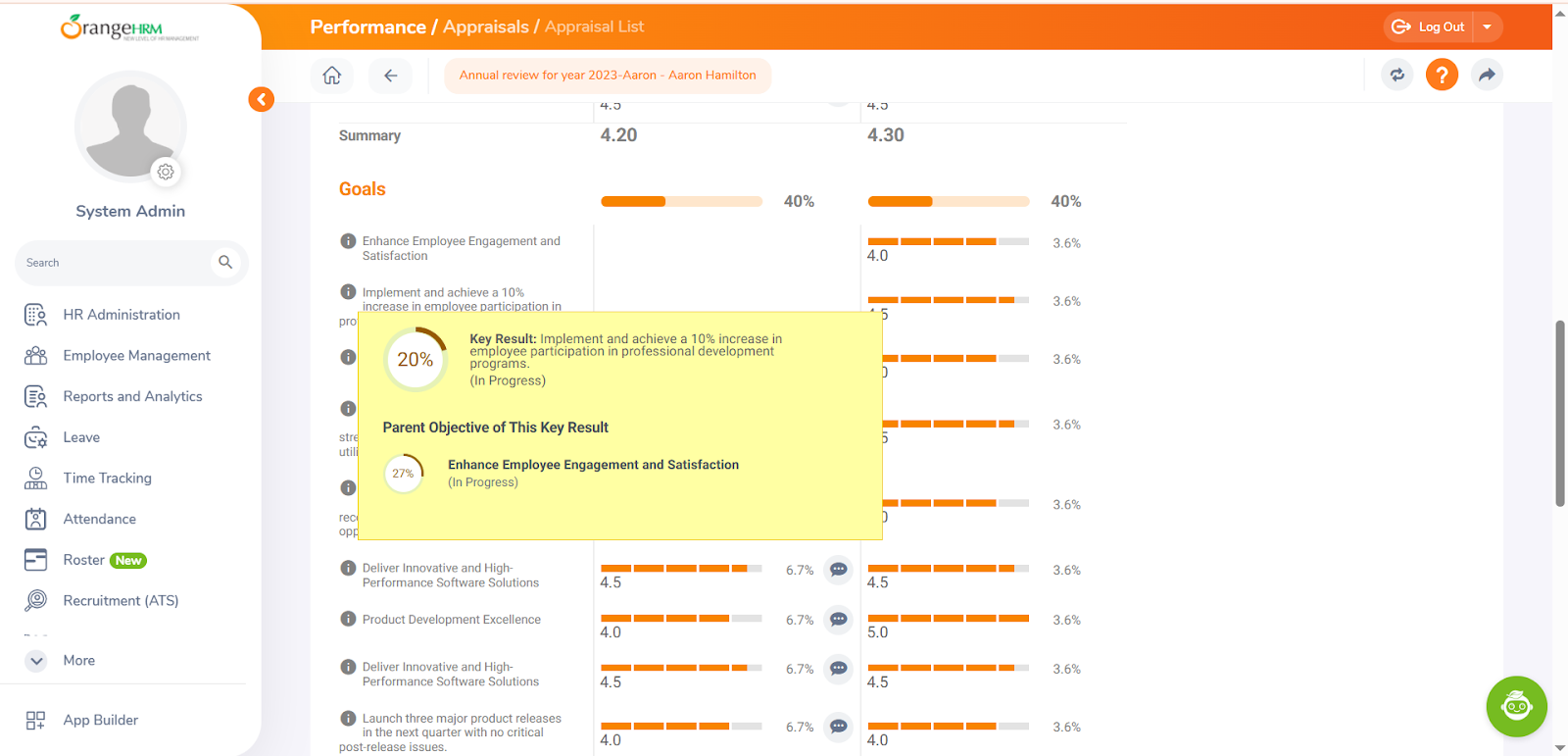Viewport: 1568px width, 756px height.
Task: Click the sidebar Search input field
Action: pyautogui.click(x=113, y=263)
